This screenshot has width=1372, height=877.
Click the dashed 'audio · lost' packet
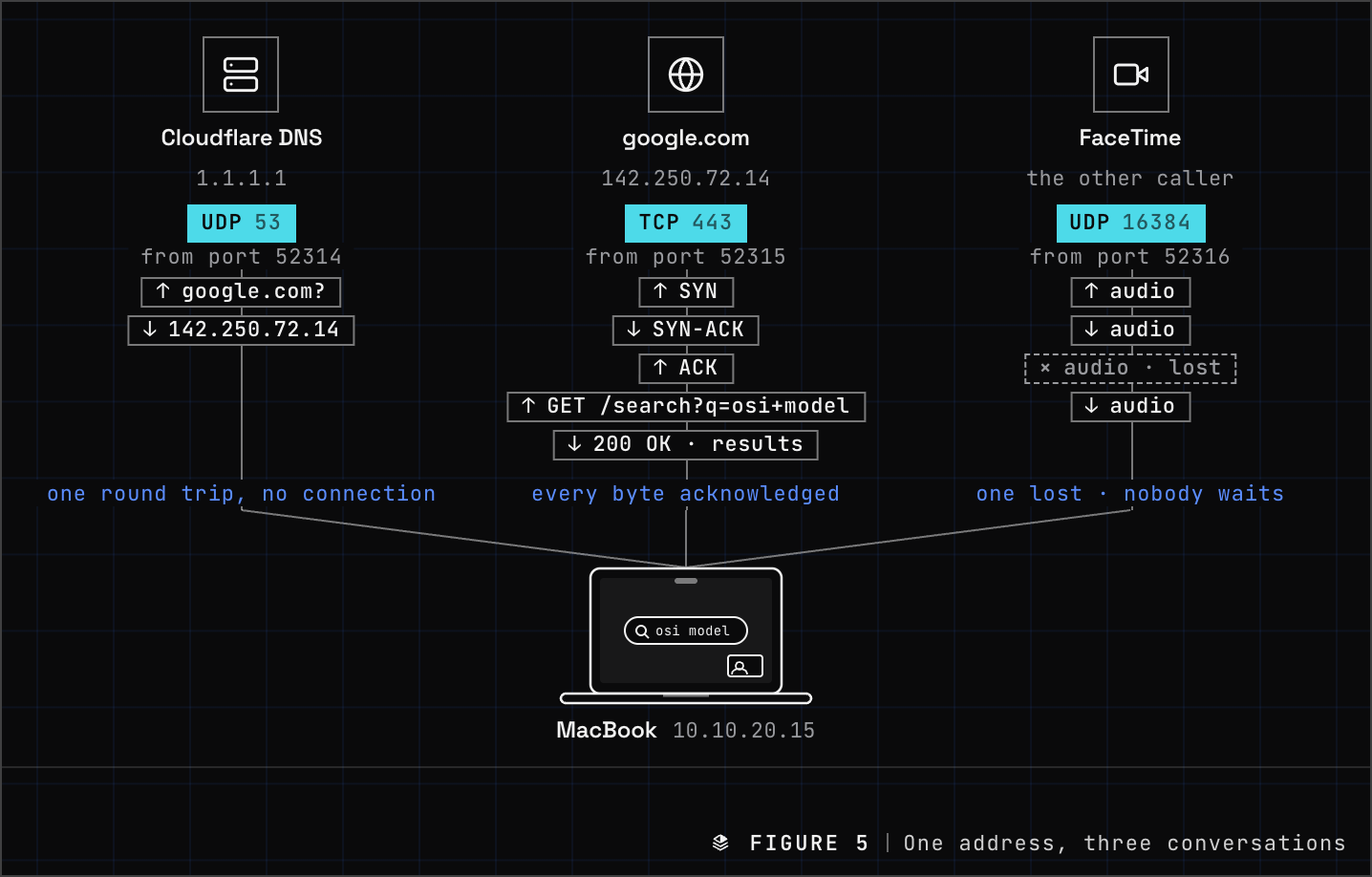tap(1131, 368)
